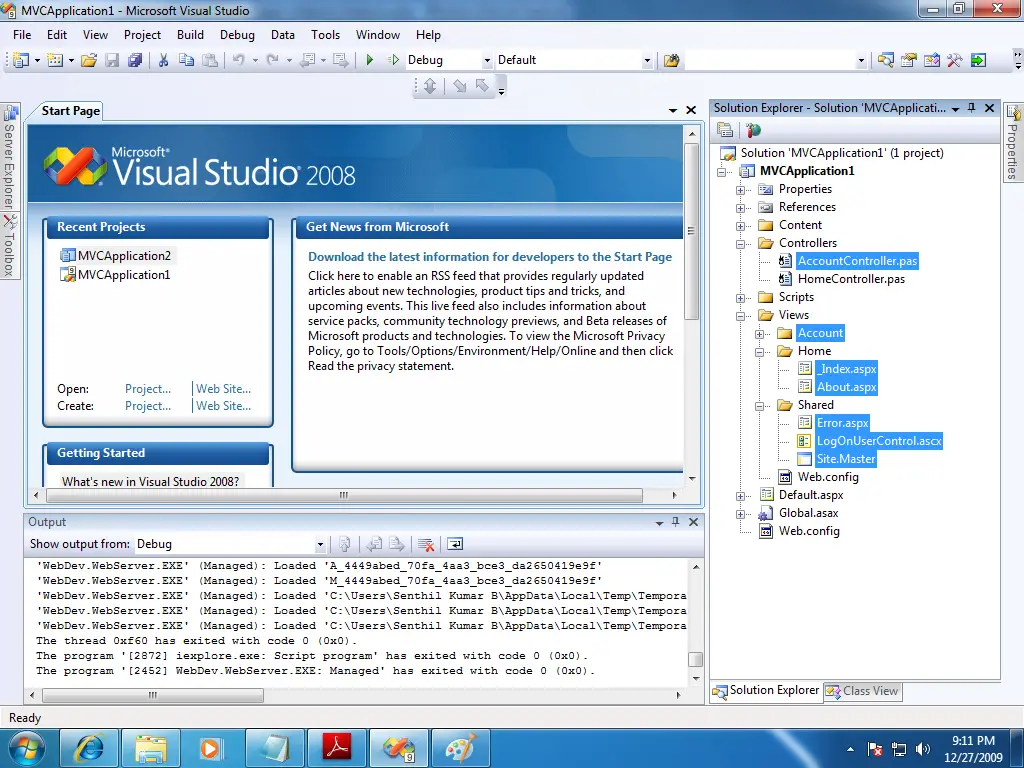The height and width of the screenshot is (768, 1024).
Task: Open the Debug solution configuration dropdown
Action: pyautogui.click(x=487, y=60)
